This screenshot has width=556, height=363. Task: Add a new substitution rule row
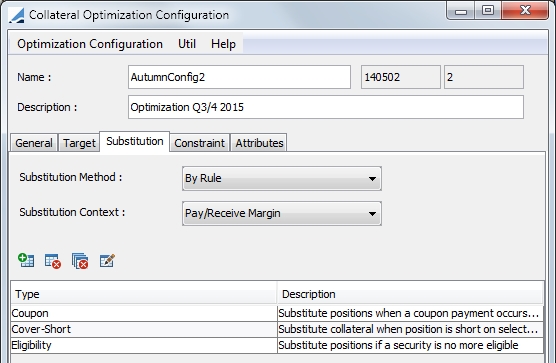(x=26, y=261)
